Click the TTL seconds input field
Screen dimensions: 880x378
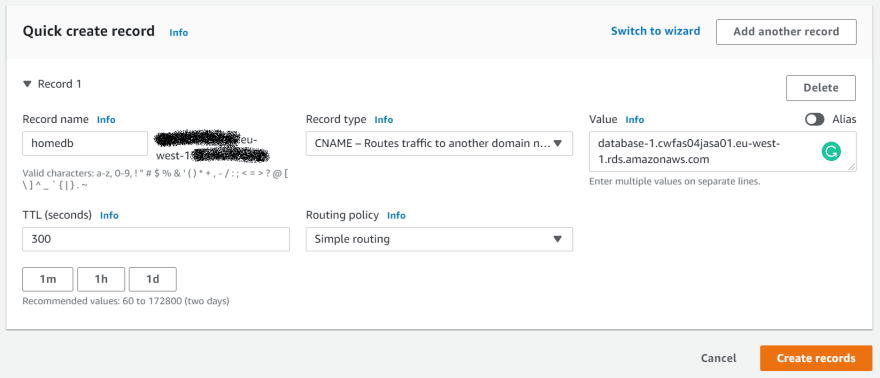point(156,239)
